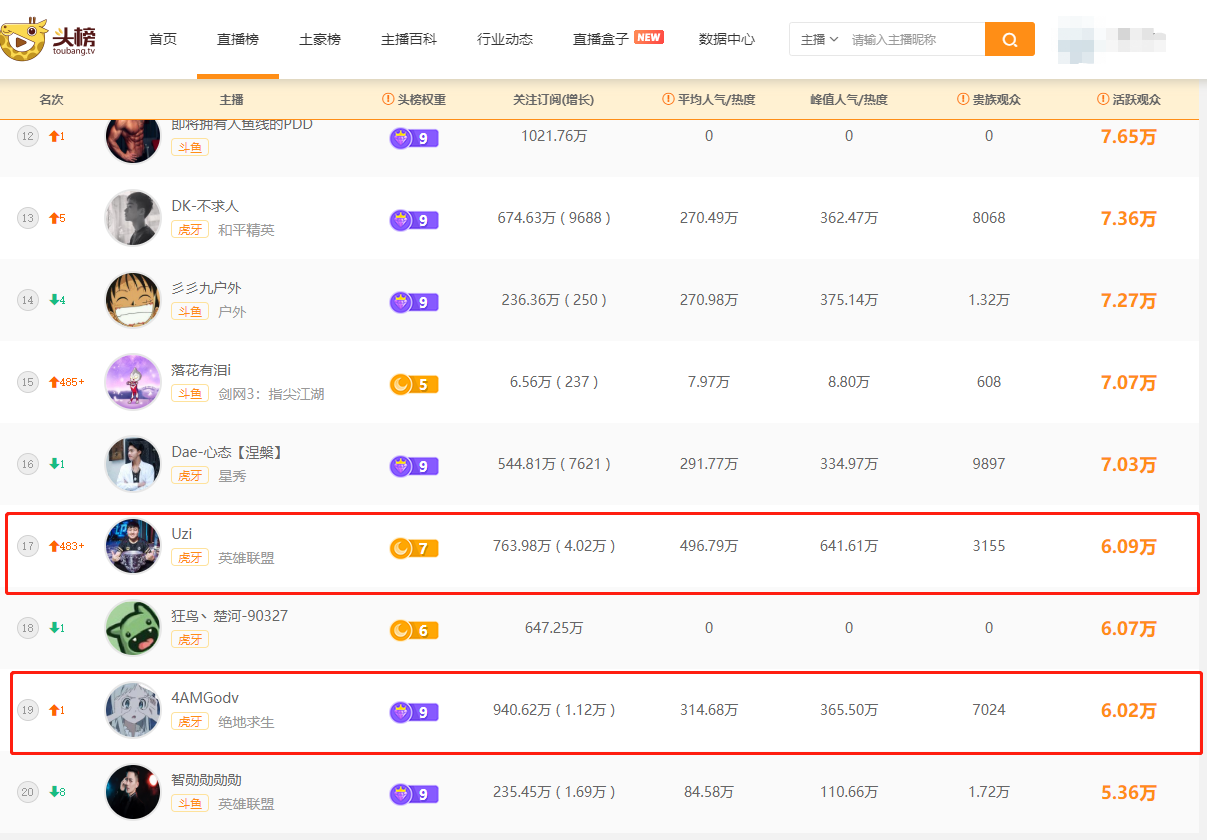Open the 主播 search type dropdown
This screenshot has height=840, width=1207.
[819, 40]
